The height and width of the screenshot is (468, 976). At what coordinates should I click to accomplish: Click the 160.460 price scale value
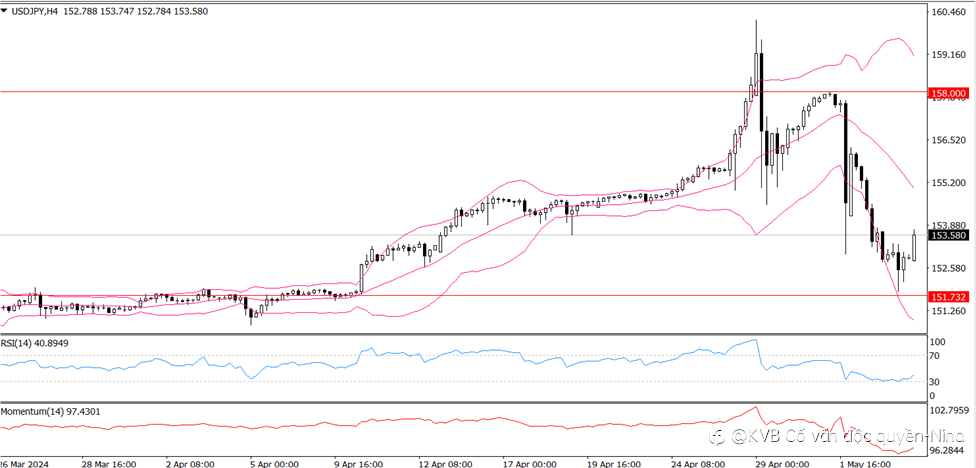(949, 12)
